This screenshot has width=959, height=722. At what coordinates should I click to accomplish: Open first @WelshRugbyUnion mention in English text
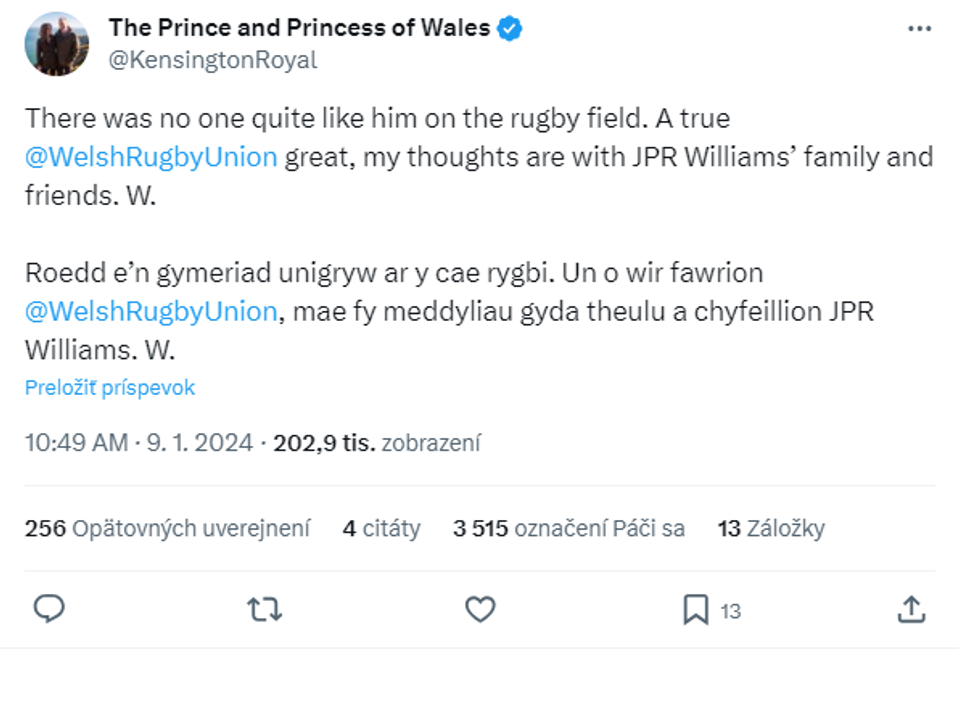click(151, 157)
